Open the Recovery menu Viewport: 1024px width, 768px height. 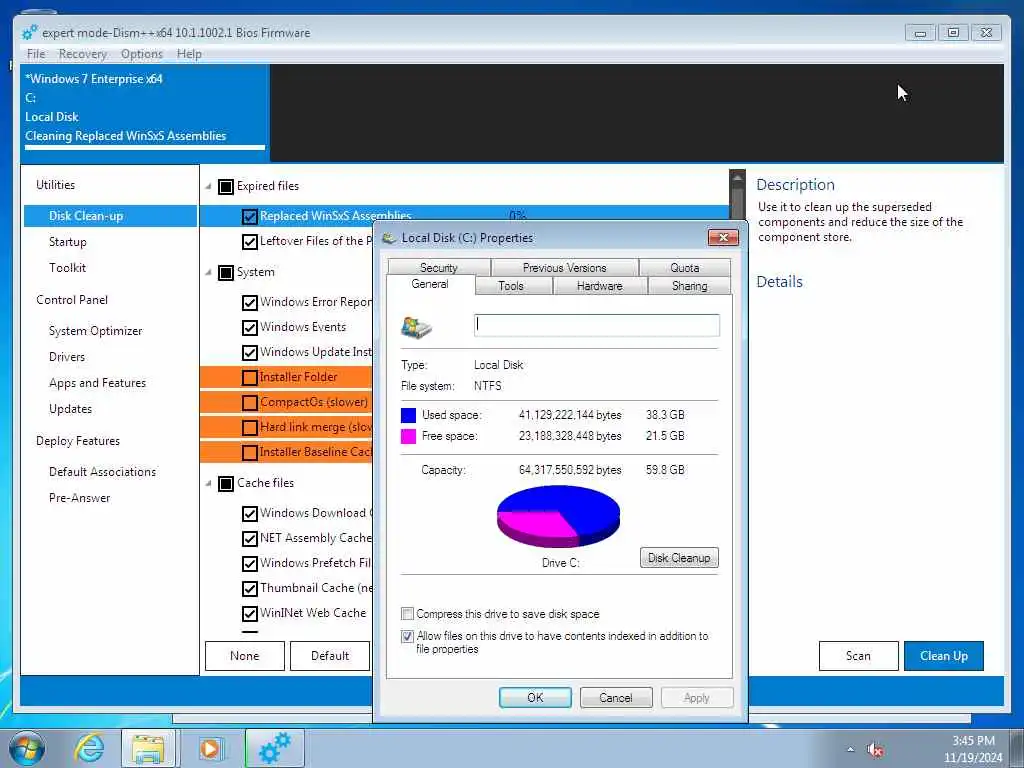(x=82, y=54)
